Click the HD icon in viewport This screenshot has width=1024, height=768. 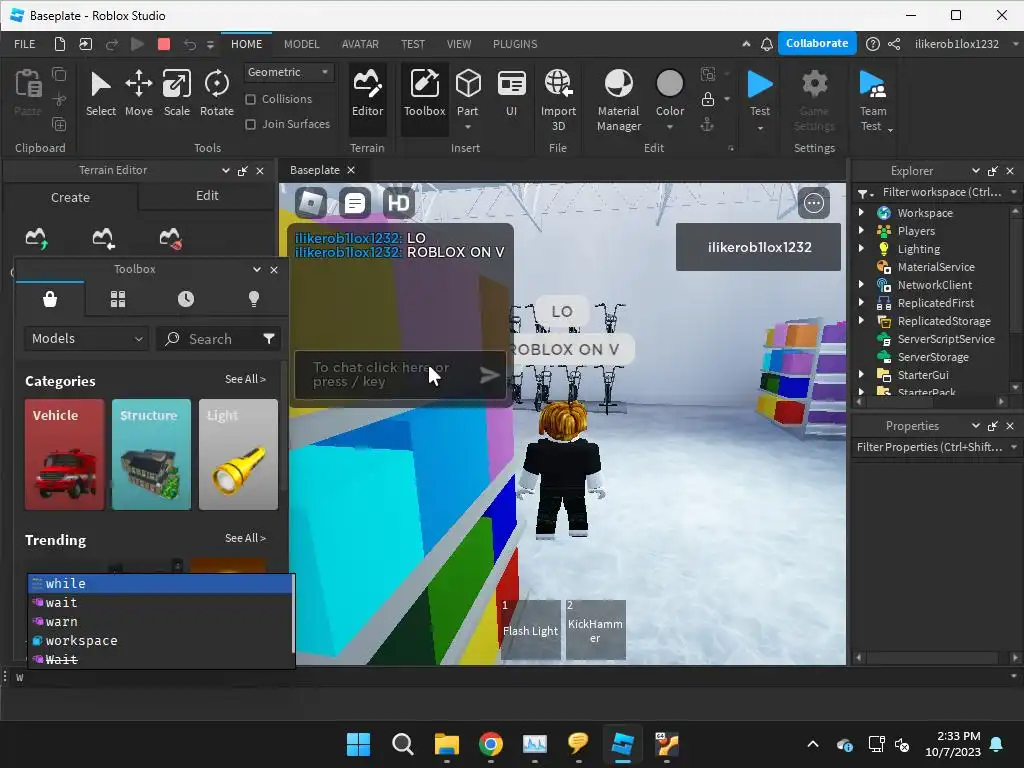coord(398,203)
